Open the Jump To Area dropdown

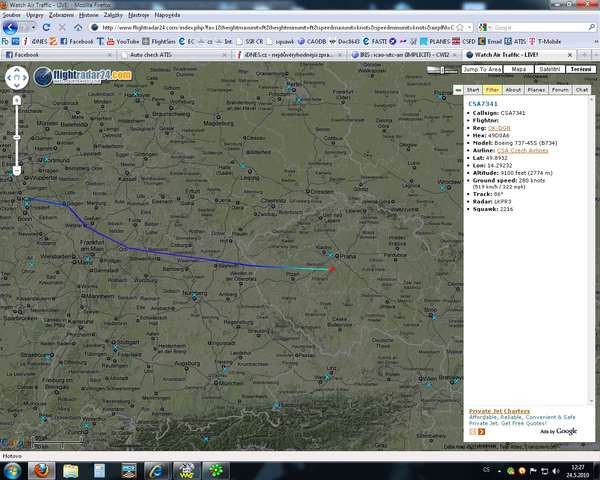482,69
